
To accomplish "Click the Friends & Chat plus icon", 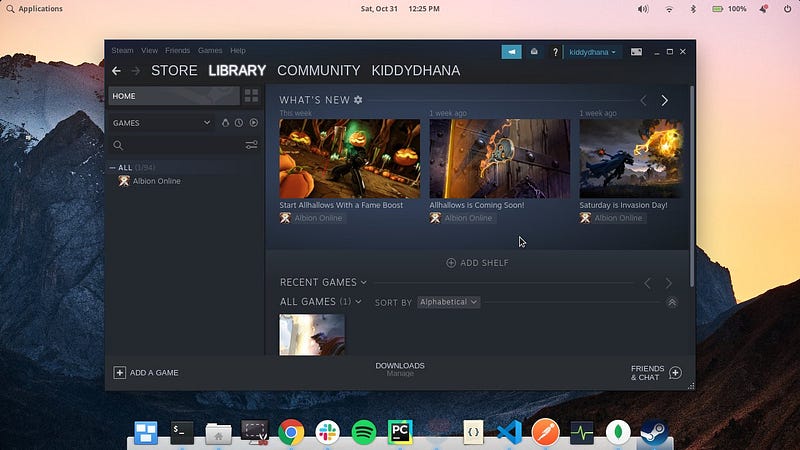I will pyautogui.click(x=675, y=373).
